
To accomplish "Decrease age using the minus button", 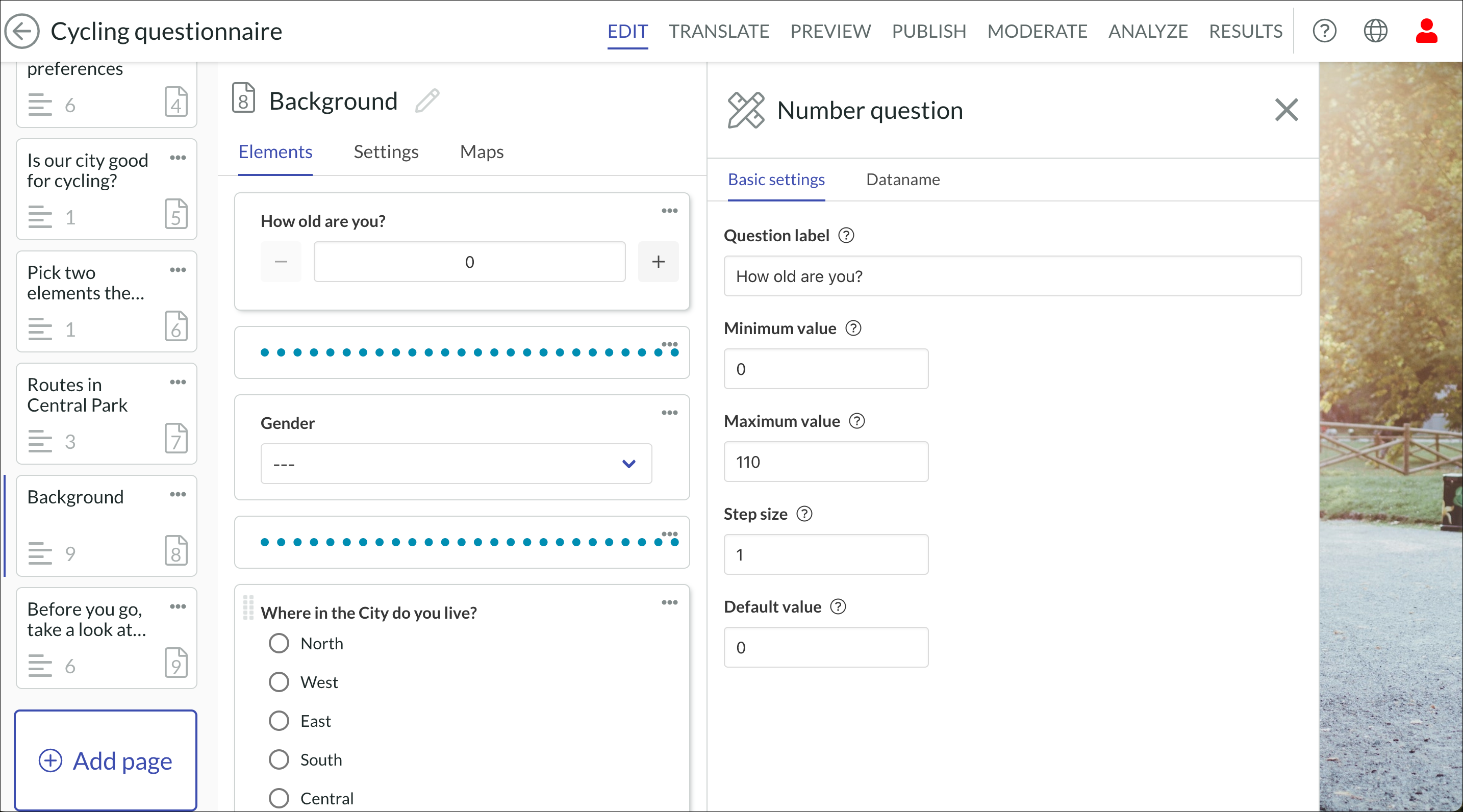I will tap(281, 262).
